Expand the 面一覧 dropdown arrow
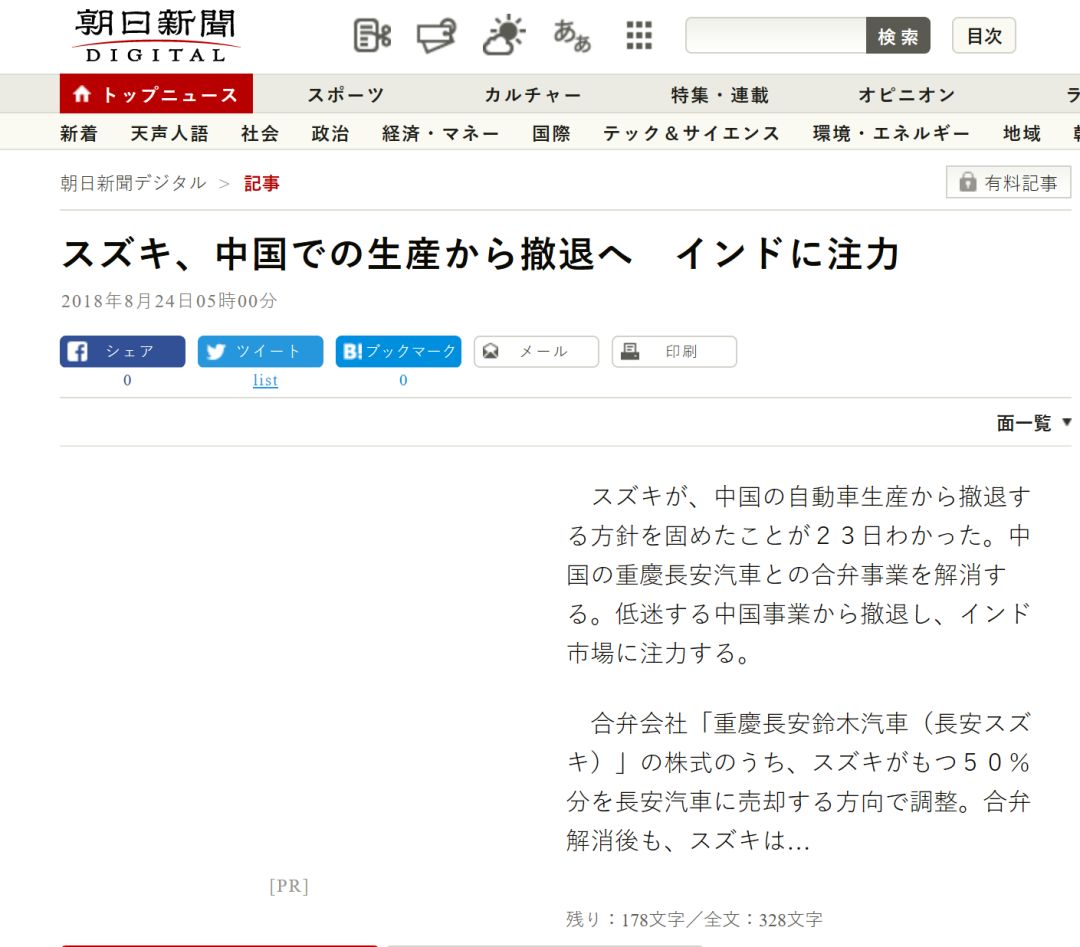Image resolution: width=1080 pixels, height=947 pixels. click(x=1066, y=422)
